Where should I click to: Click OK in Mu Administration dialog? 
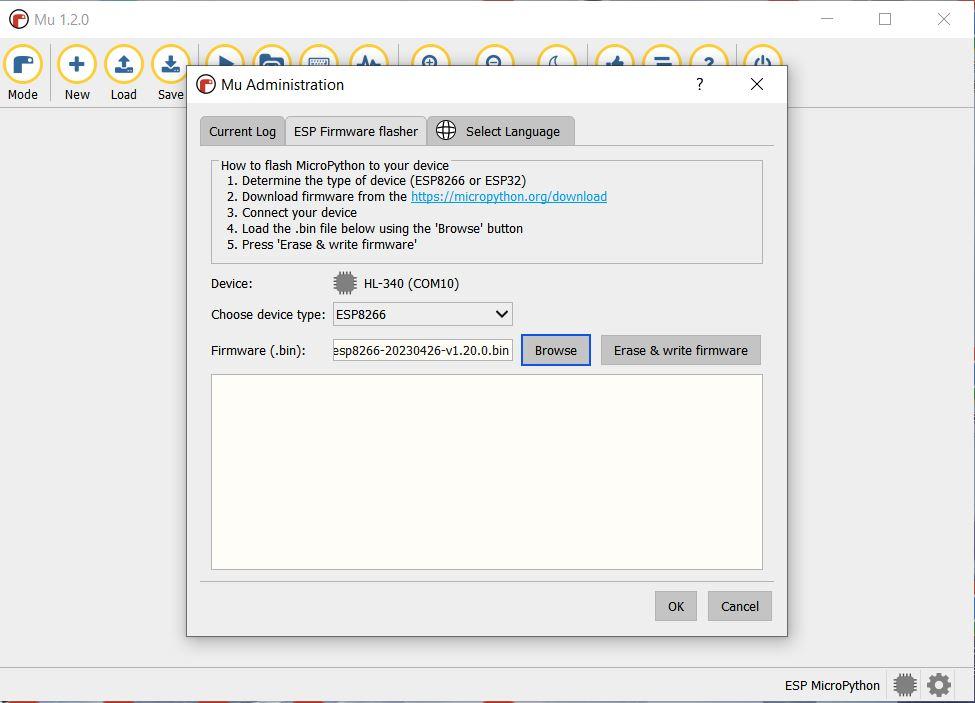676,606
